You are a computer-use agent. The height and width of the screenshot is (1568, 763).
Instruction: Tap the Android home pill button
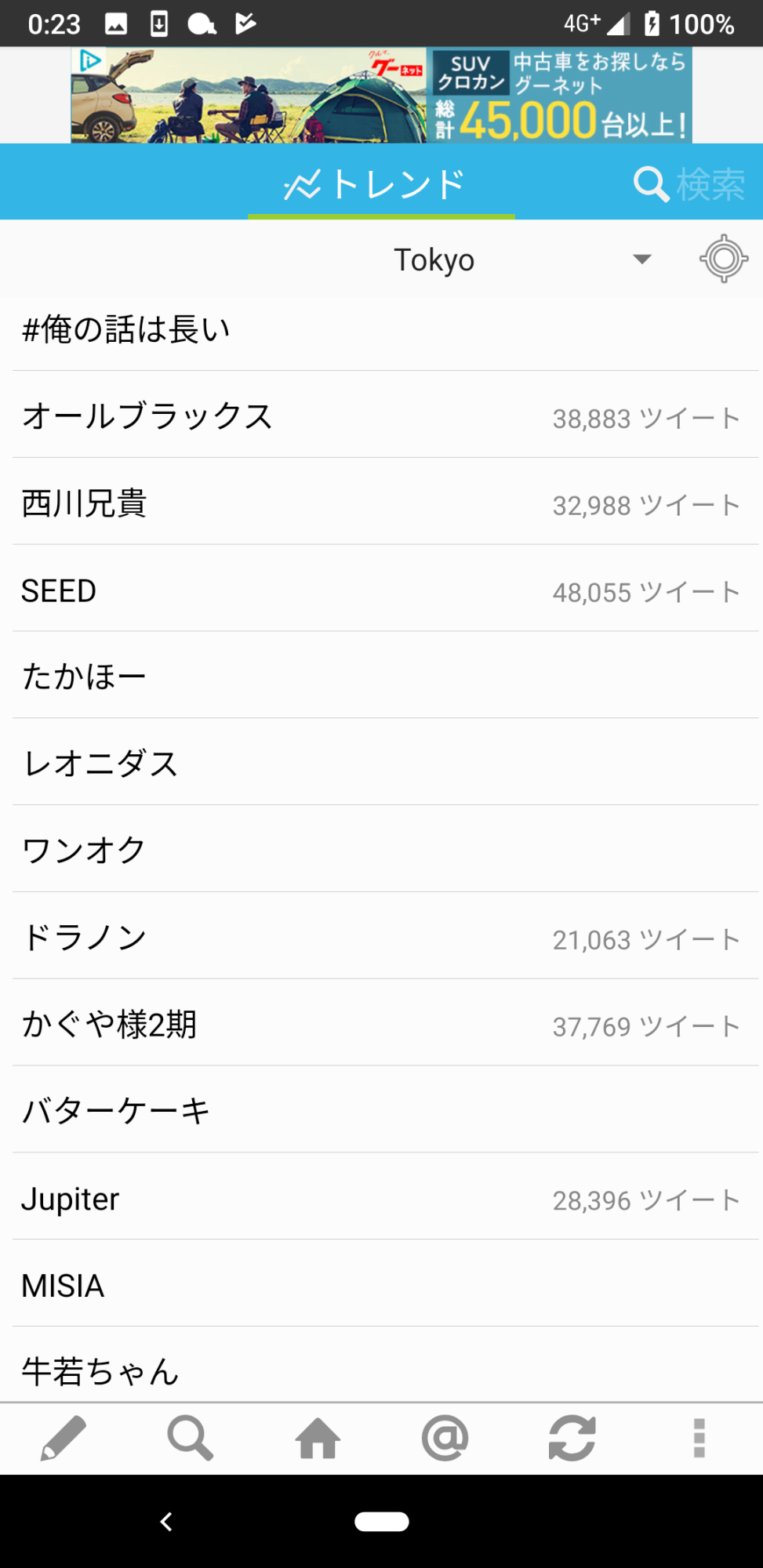click(381, 1521)
